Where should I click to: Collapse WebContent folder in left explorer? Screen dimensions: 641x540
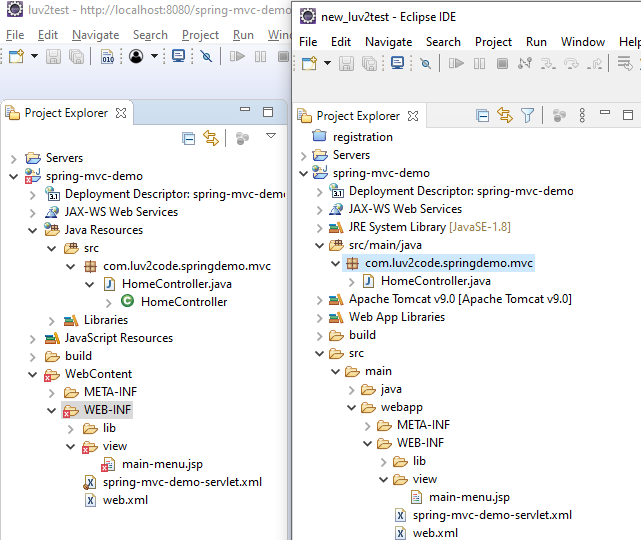tap(33, 374)
